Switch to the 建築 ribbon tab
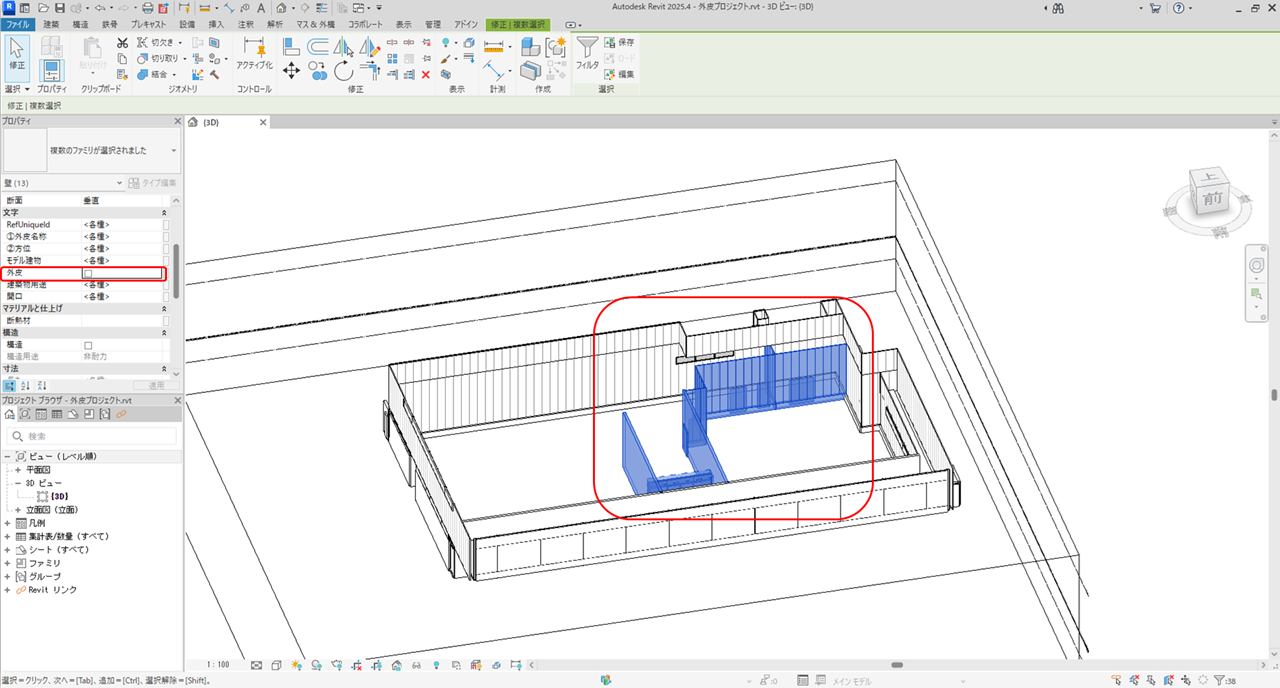 tap(51, 23)
